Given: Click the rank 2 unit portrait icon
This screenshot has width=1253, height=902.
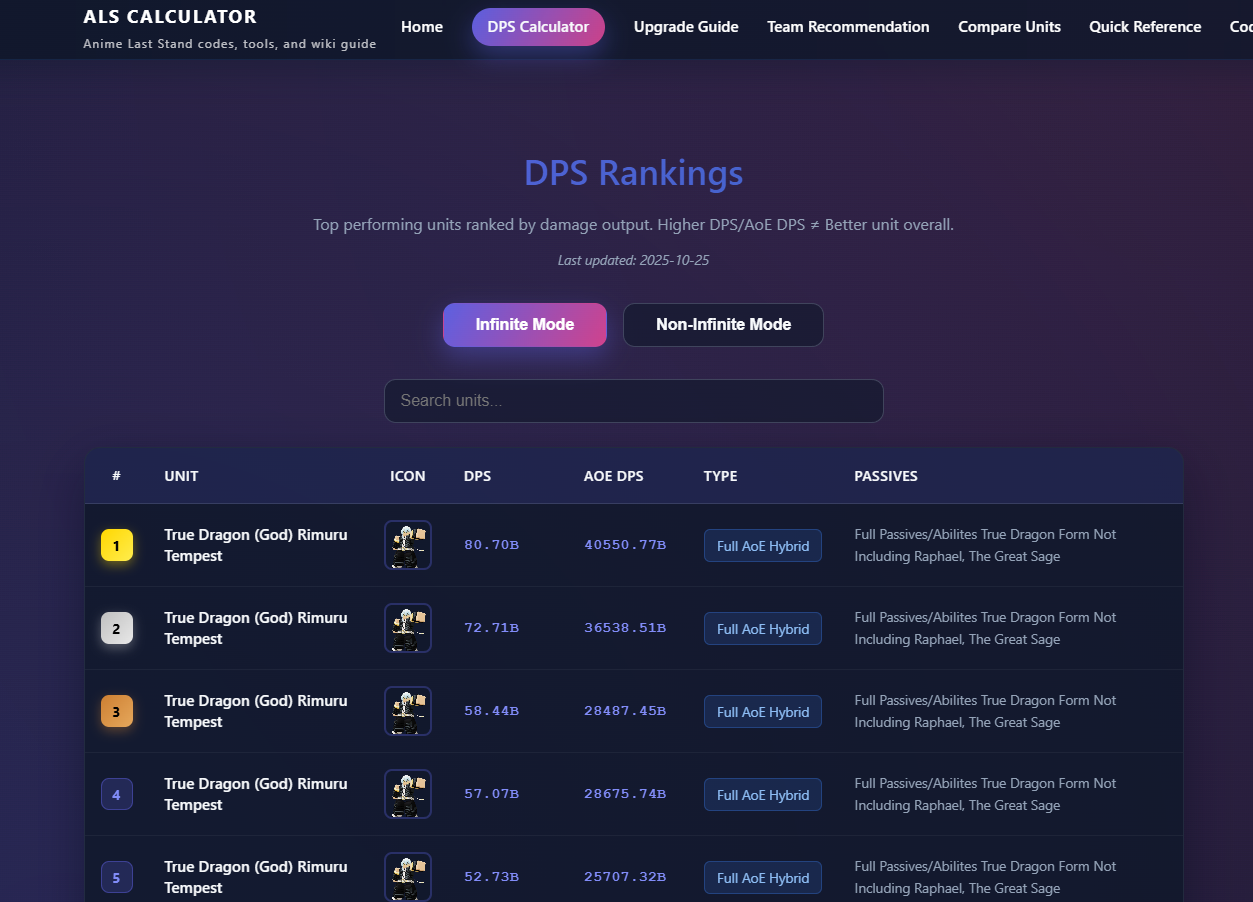Looking at the screenshot, I should pos(408,628).
